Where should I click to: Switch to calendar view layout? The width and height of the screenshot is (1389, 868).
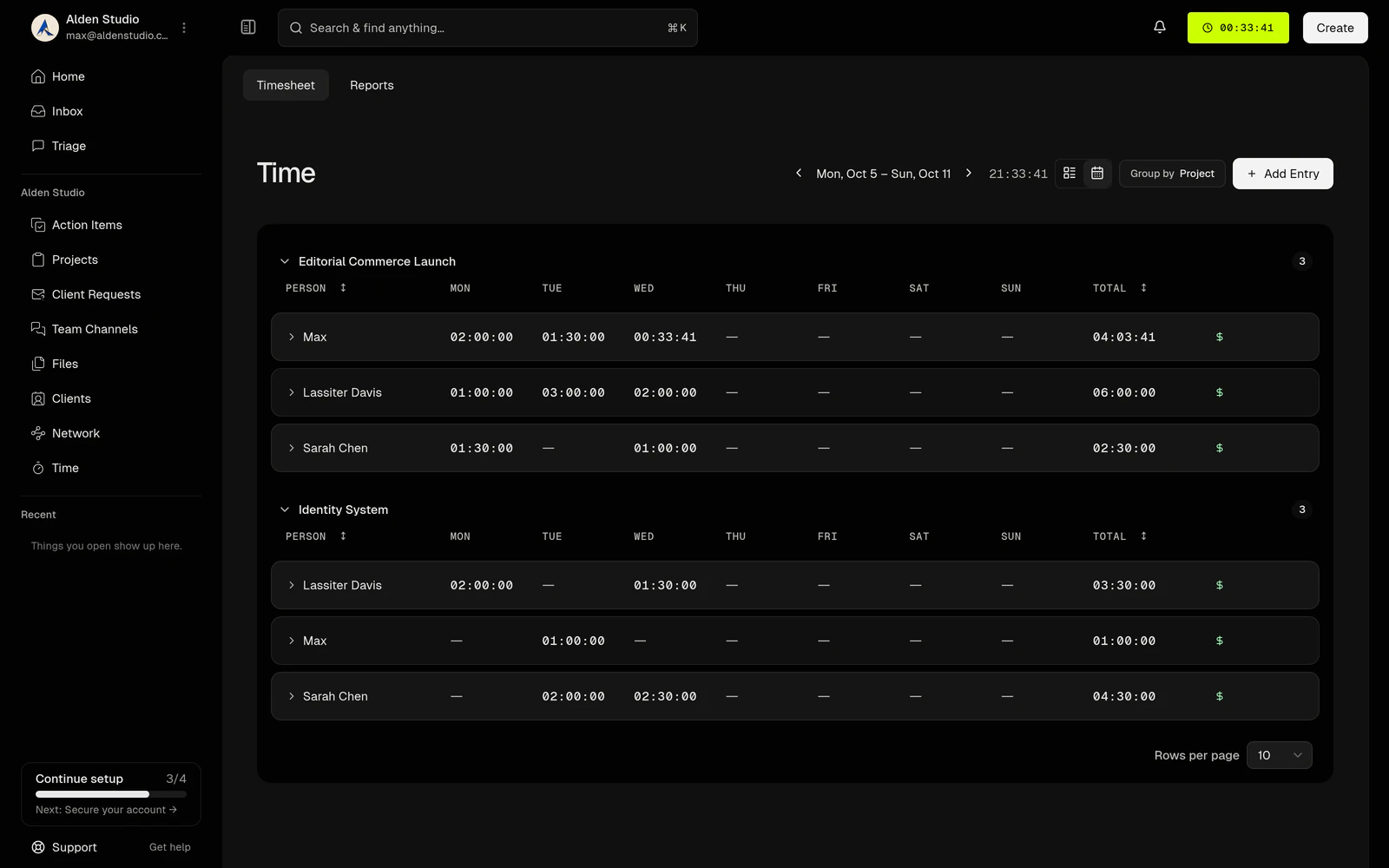[1097, 174]
